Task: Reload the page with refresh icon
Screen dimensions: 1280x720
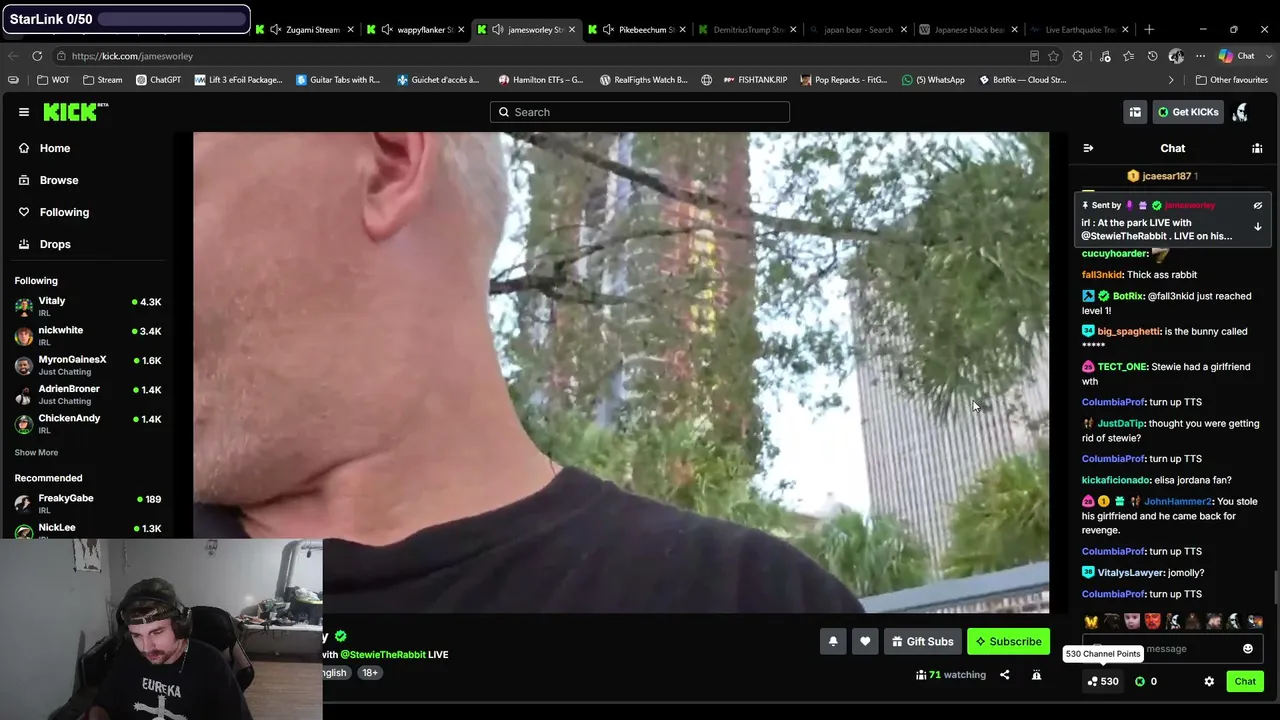Action: [x=37, y=56]
